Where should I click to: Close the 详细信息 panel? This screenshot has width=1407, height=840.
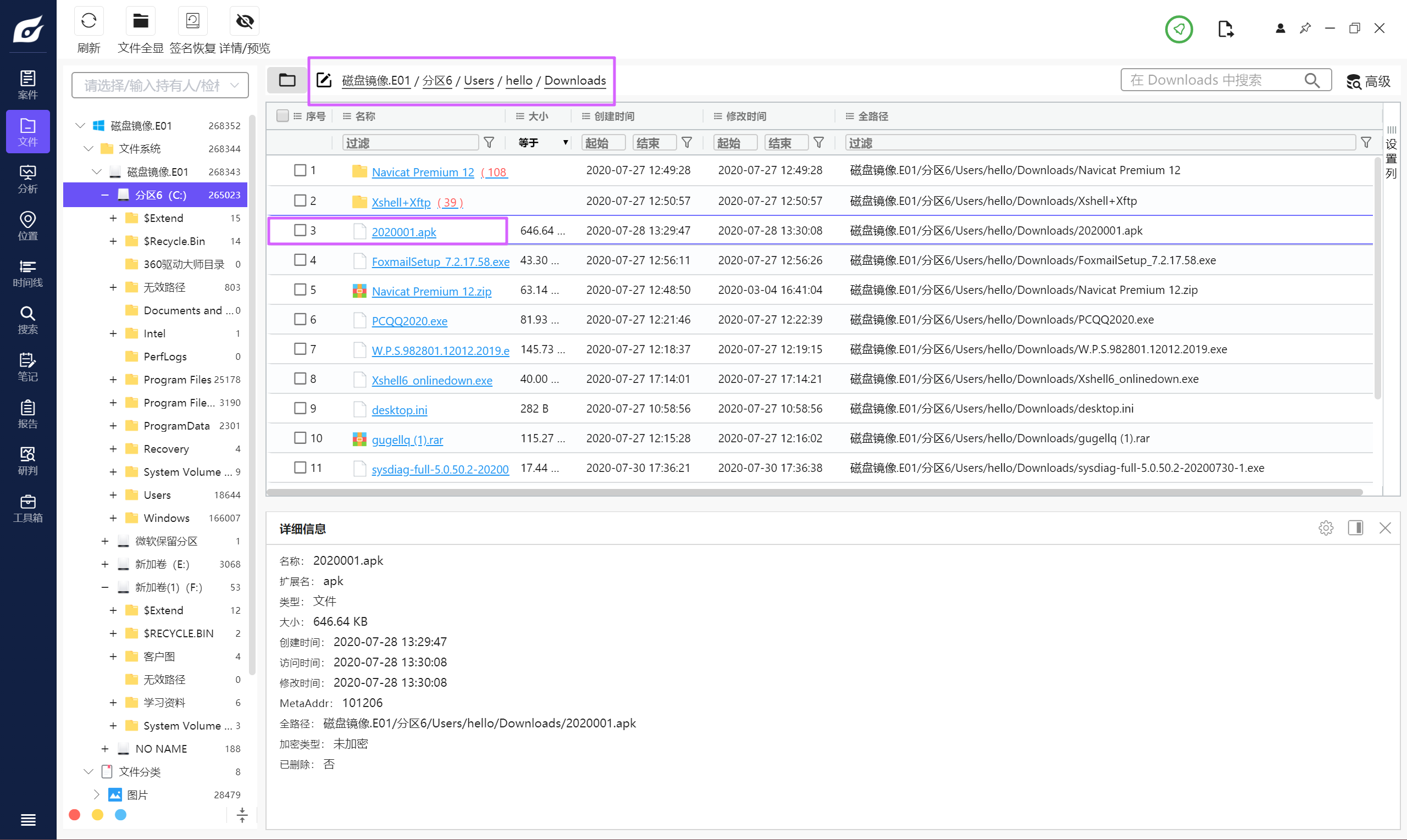(x=1385, y=528)
